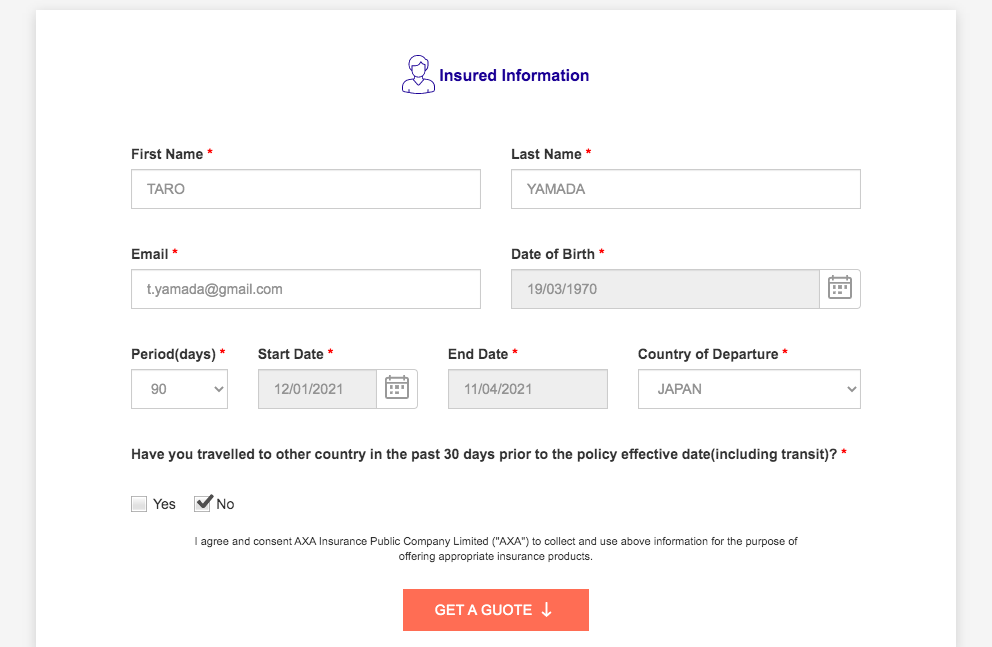Click the Date of Birth date field
This screenshot has width=992, height=647.
pos(665,289)
